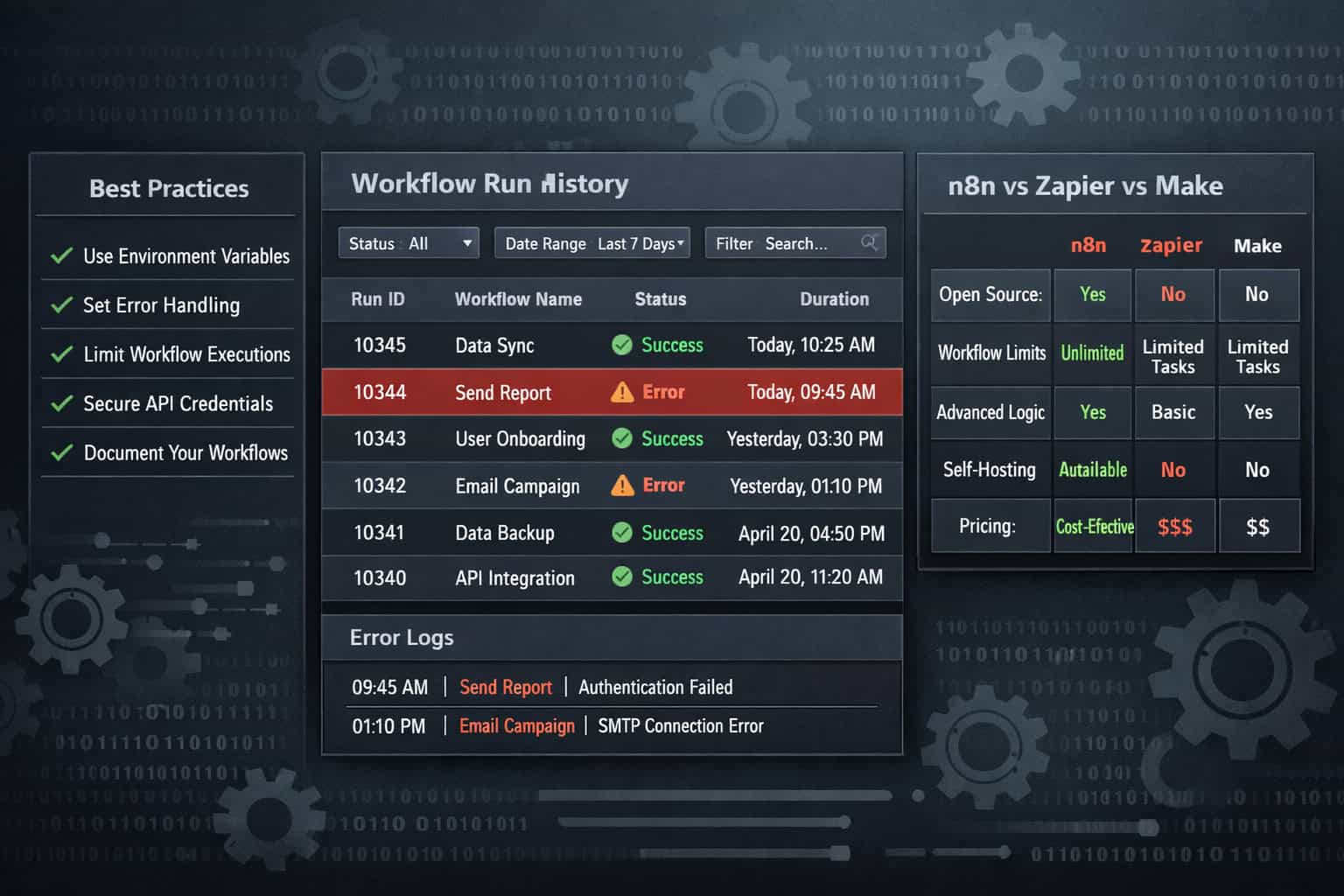The image size is (1344, 896).
Task: Toggle the Document Your Workflows checkmark
Action: point(61,452)
